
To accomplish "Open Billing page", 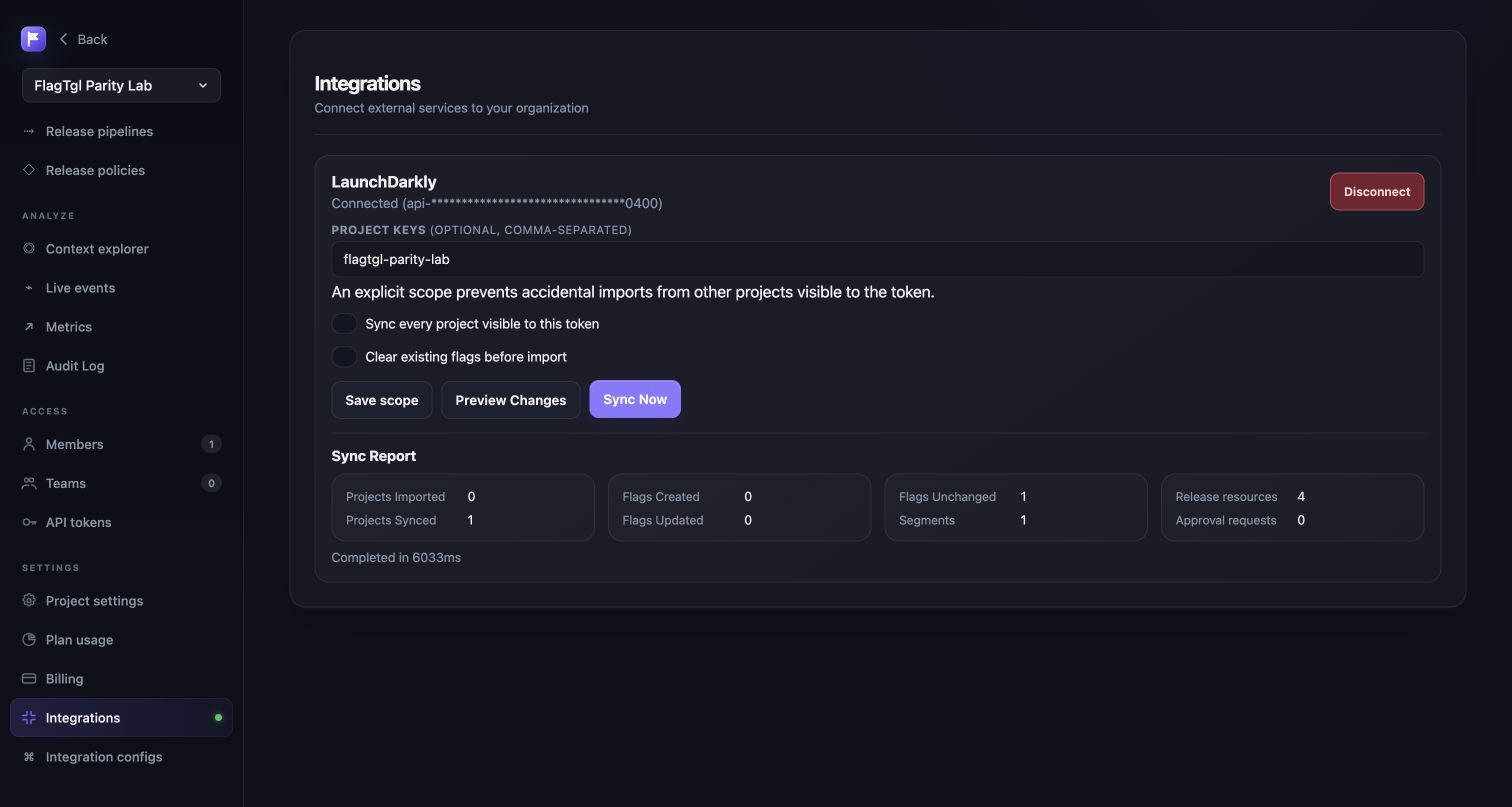I will click(x=121, y=679).
